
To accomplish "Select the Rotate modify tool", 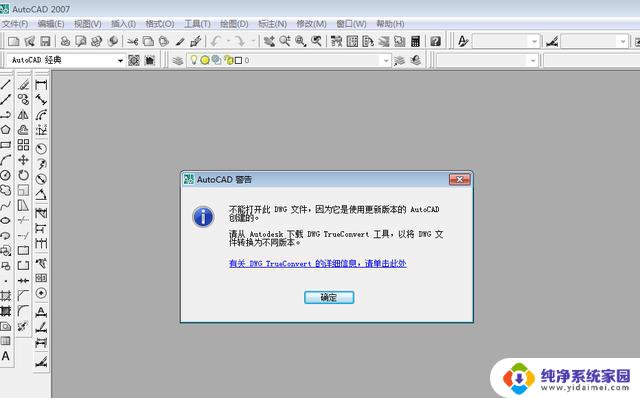I will [x=23, y=175].
